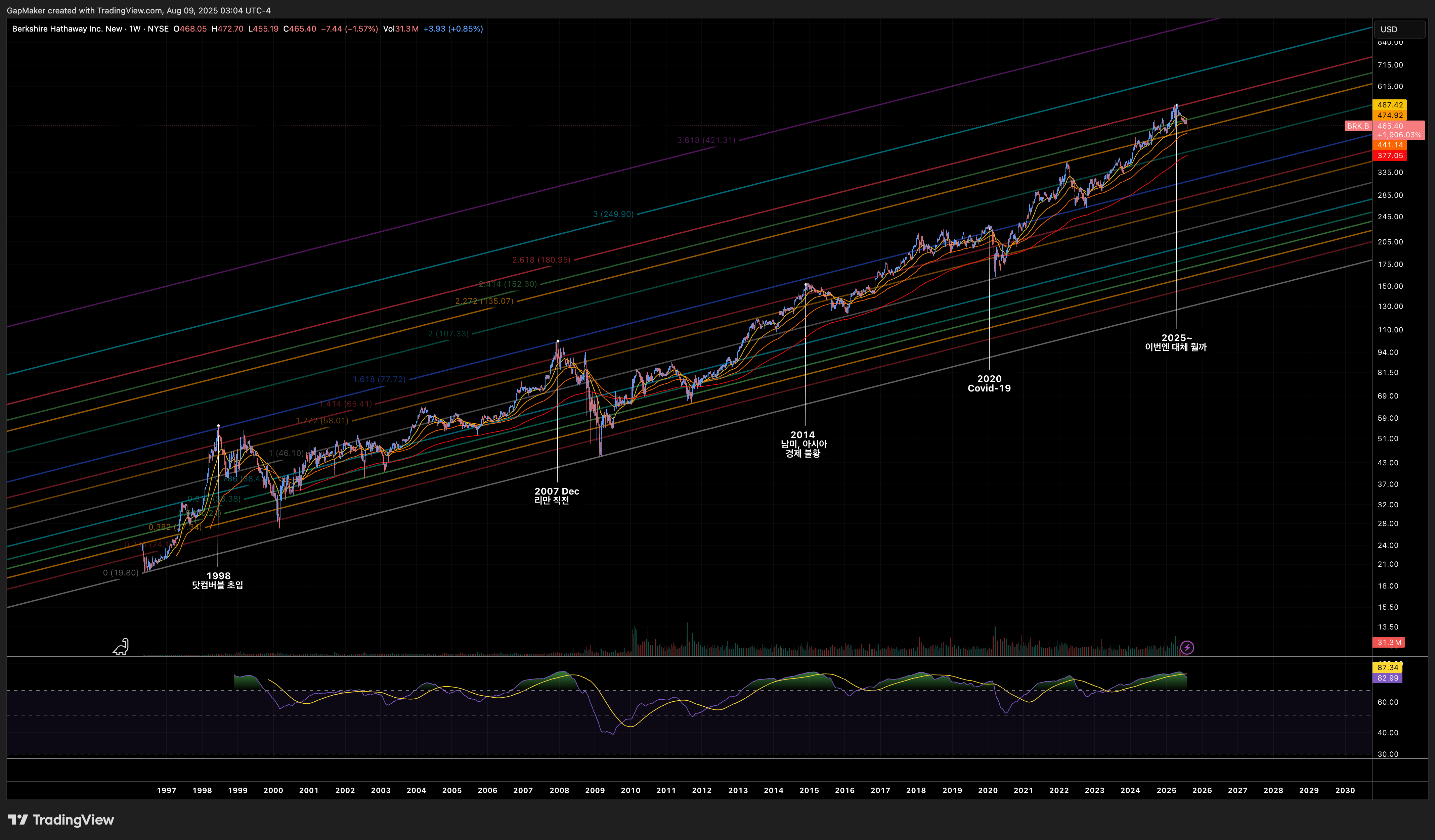Click the +3.93 (+0.85%) header value
The height and width of the screenshot is (840, 1435).
pyautogui.click(x=453, y=29)
